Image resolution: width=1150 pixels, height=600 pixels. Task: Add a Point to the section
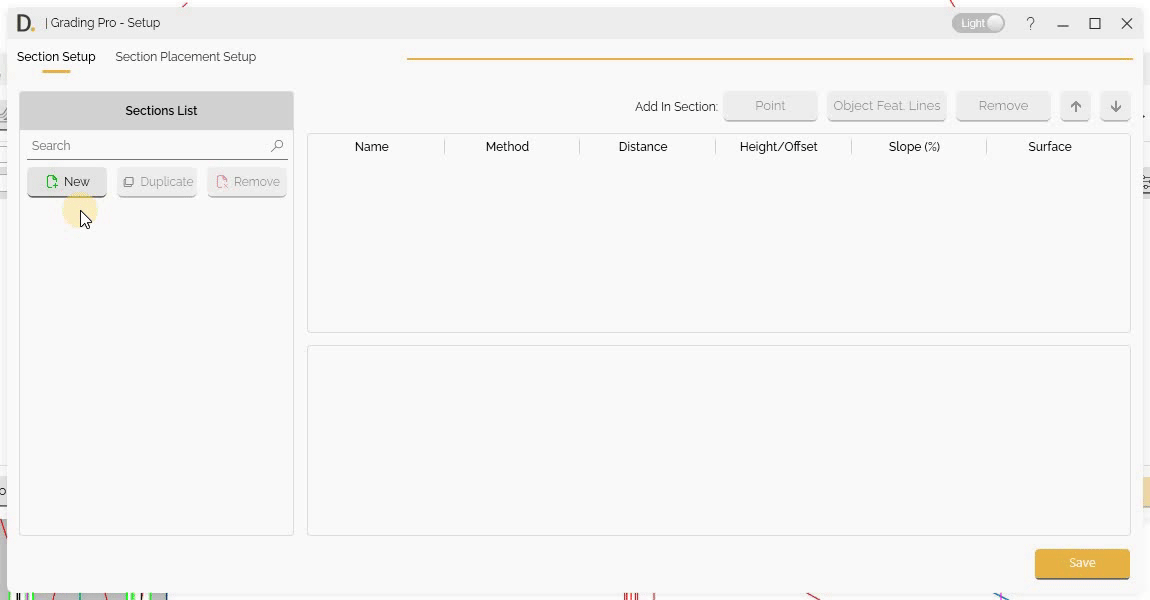770,106
